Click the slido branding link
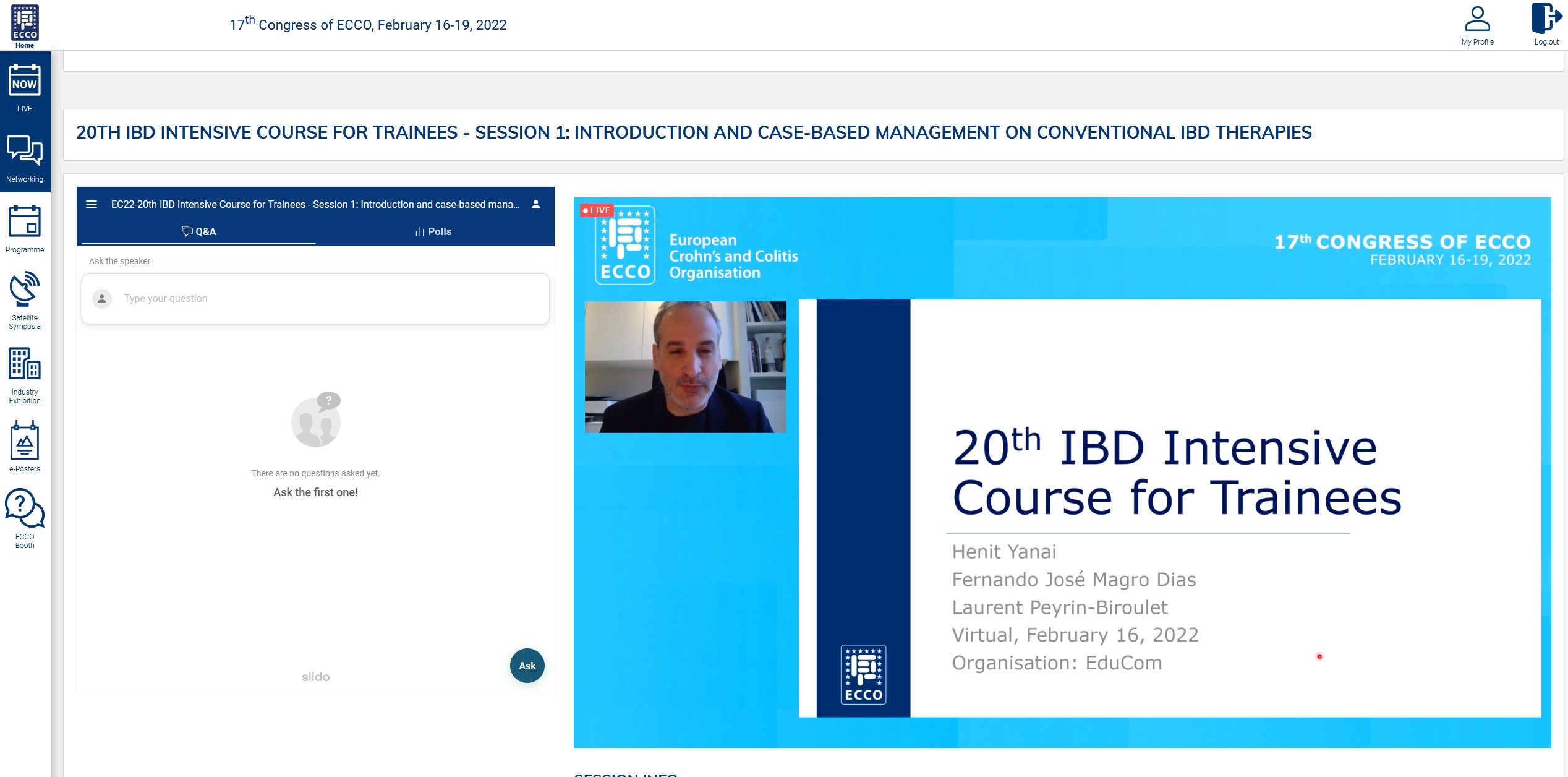The height and width of the screenshot is (777, 1568). [x=316, y=677]
